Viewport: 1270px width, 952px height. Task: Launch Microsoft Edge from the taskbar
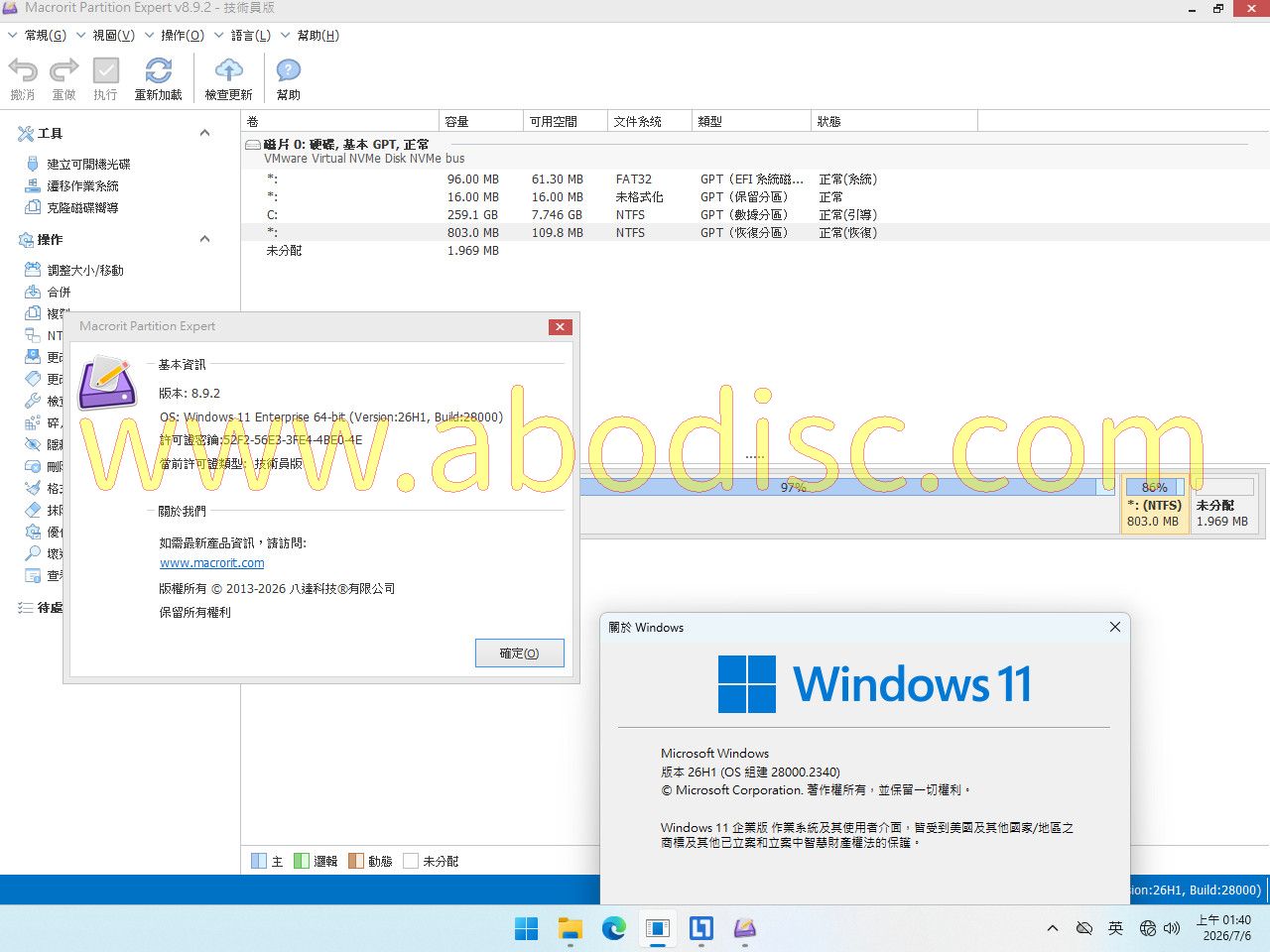pyautogui.click(x=614, y=928)
